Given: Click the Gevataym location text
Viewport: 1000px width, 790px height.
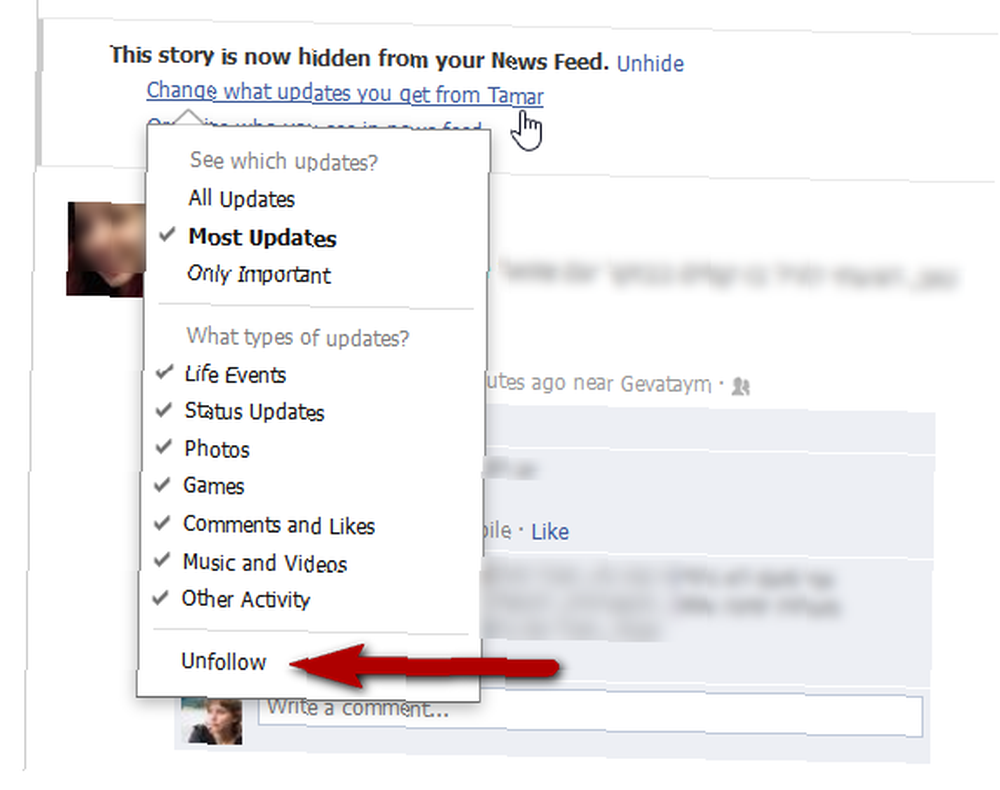Looking at the screenshot, I should tap(665, 384).
